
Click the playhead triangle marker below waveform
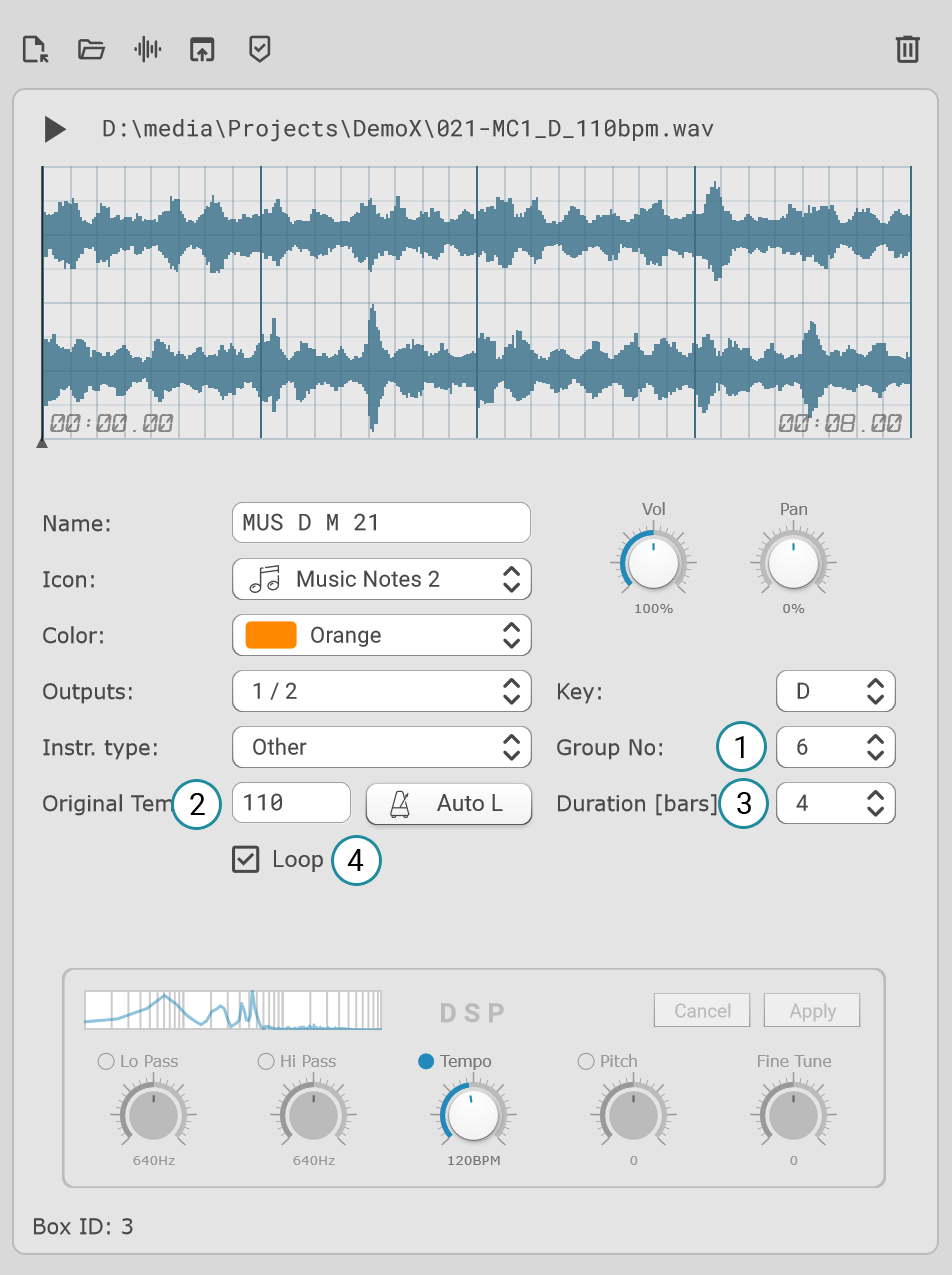click(x=42, y=442)
